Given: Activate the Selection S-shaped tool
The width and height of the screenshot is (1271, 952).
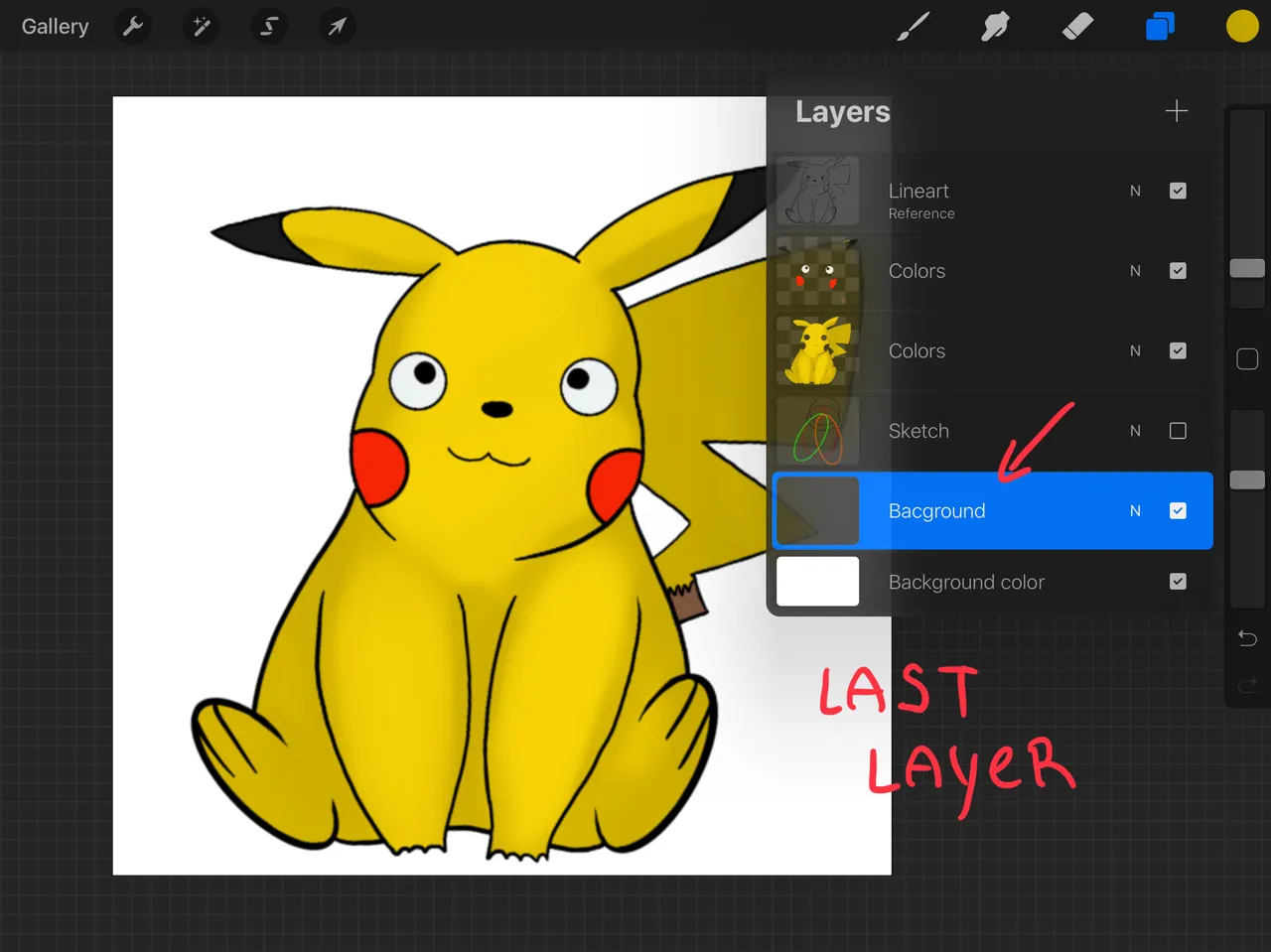Looking at the screenshot, I should click(269, 27).
